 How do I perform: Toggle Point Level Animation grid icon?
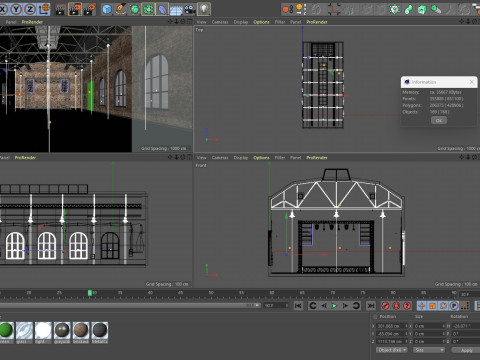point(465,305)
